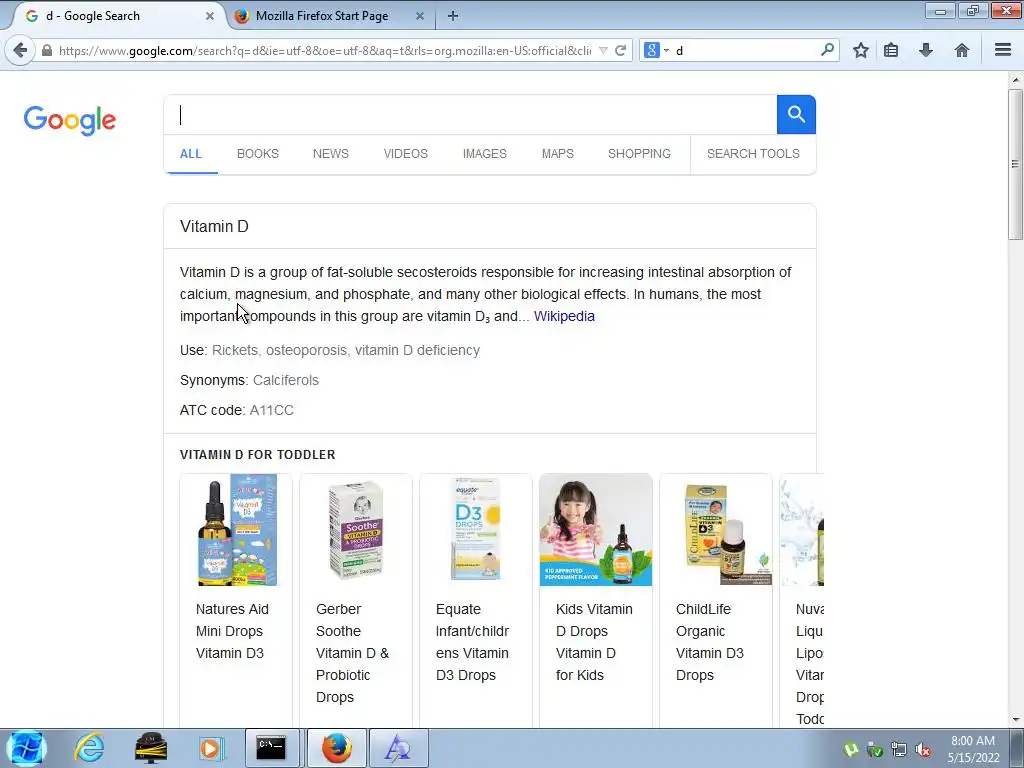The image size is (1024, 768).
Task: Open Gerber Soothe product image
Action: [356, 530]
